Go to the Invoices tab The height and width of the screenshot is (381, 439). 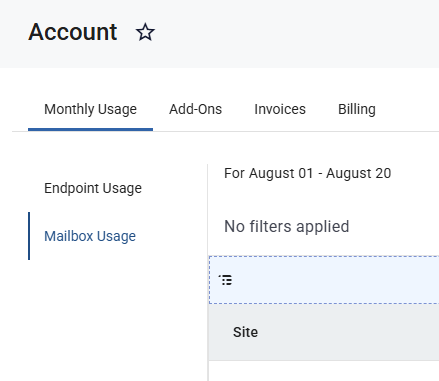click(280, 109)
